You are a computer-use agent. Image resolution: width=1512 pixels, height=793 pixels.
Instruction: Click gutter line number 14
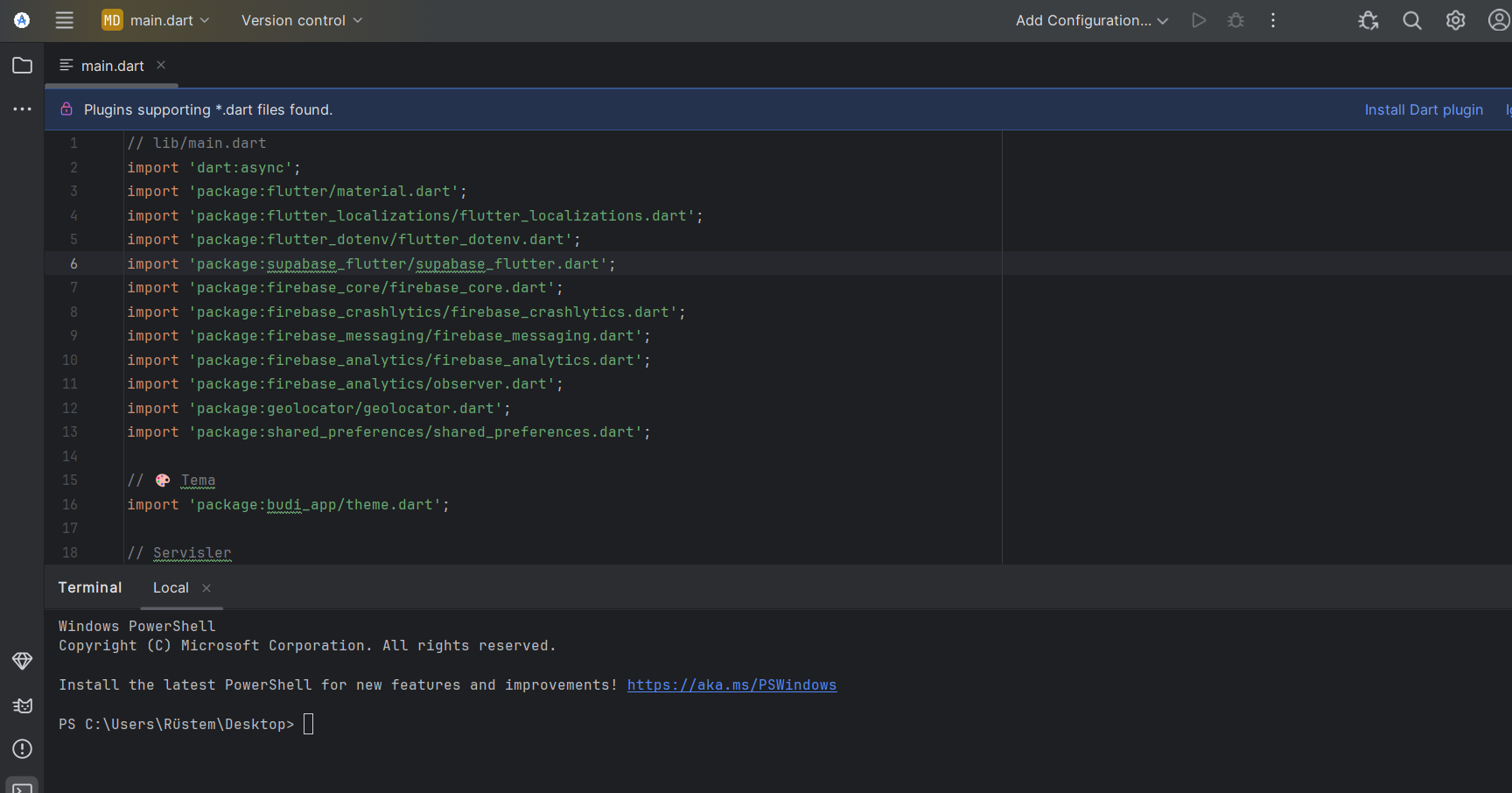[x=70, y=456]
